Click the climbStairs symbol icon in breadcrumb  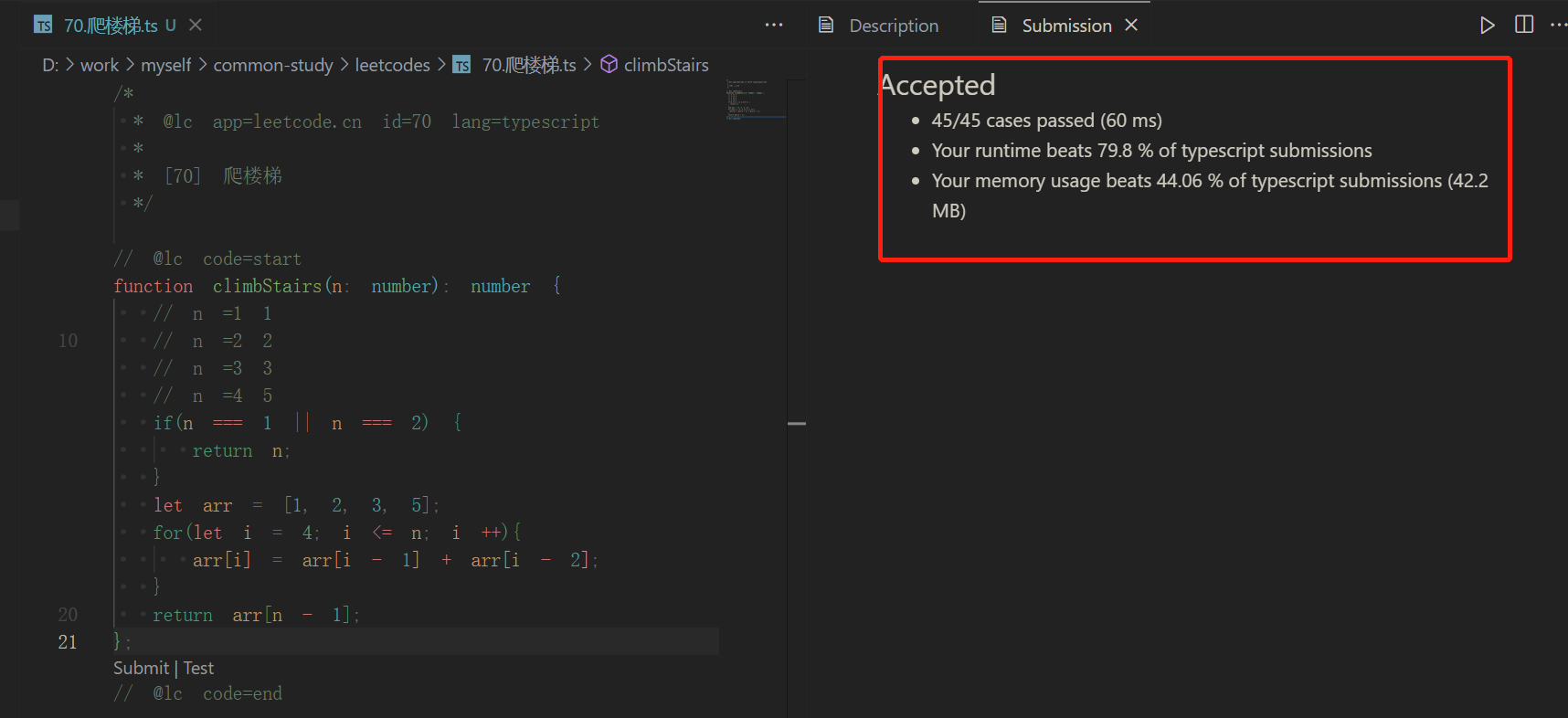click(x=609, y=65)
